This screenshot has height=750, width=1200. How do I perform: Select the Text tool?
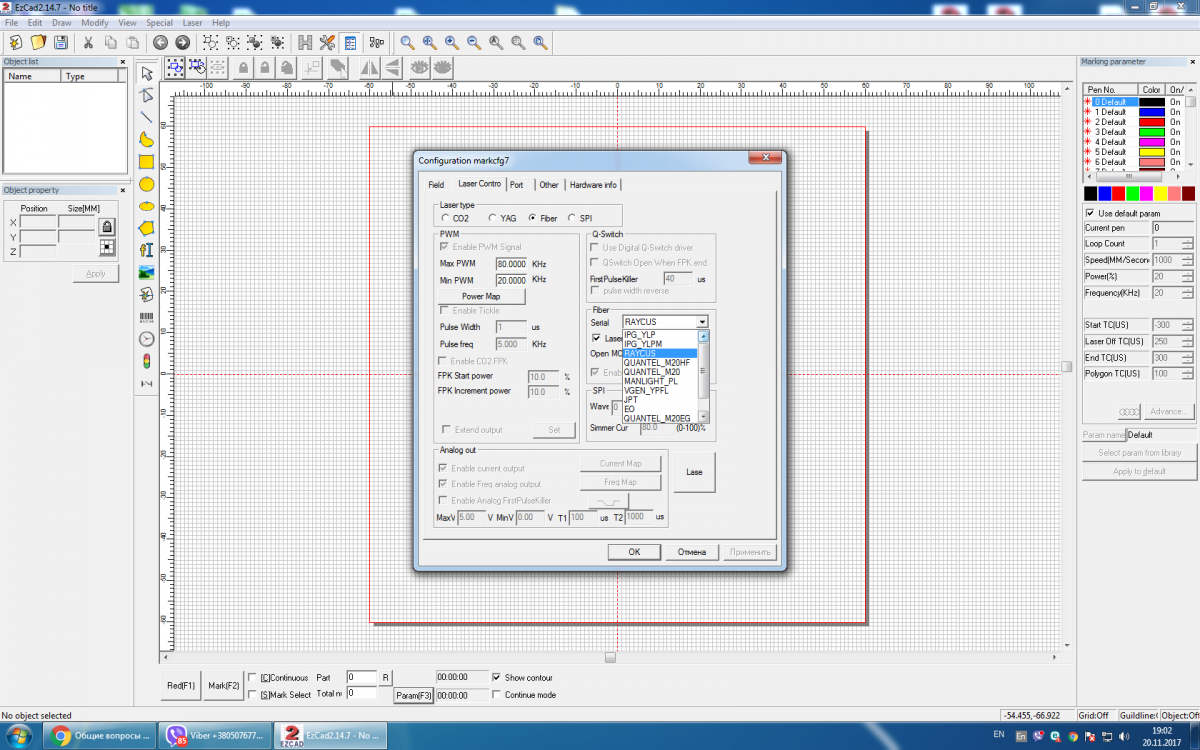point(146,250)
